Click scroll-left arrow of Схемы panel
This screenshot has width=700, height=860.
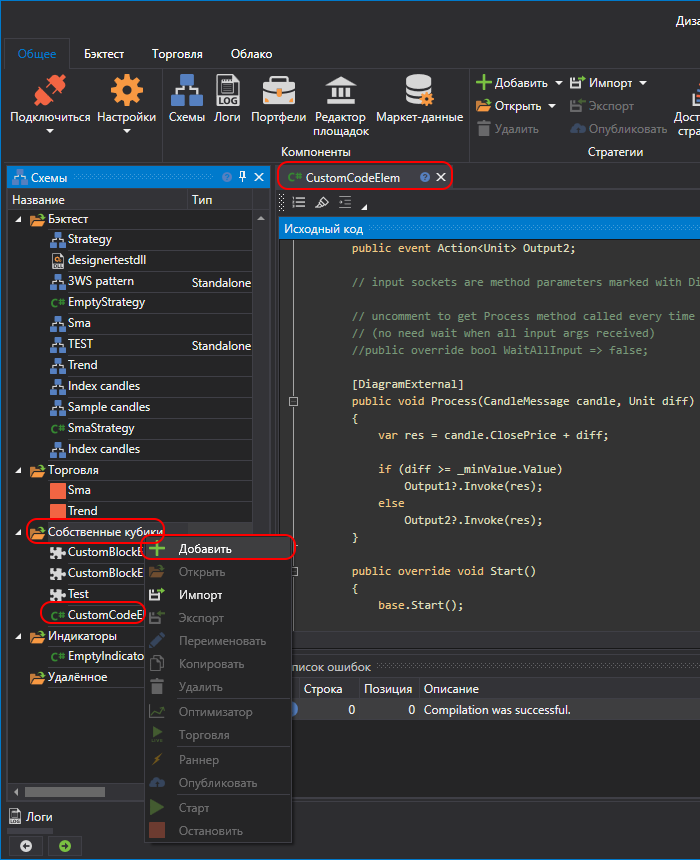(x=16, y=792)
